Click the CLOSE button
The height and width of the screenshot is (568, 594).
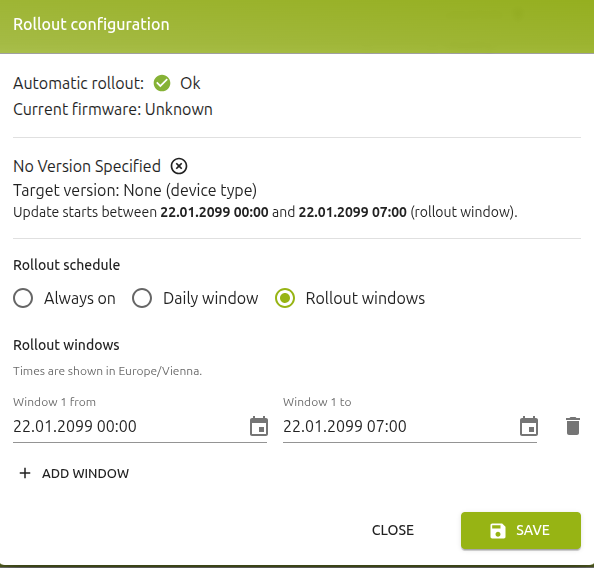393,530
